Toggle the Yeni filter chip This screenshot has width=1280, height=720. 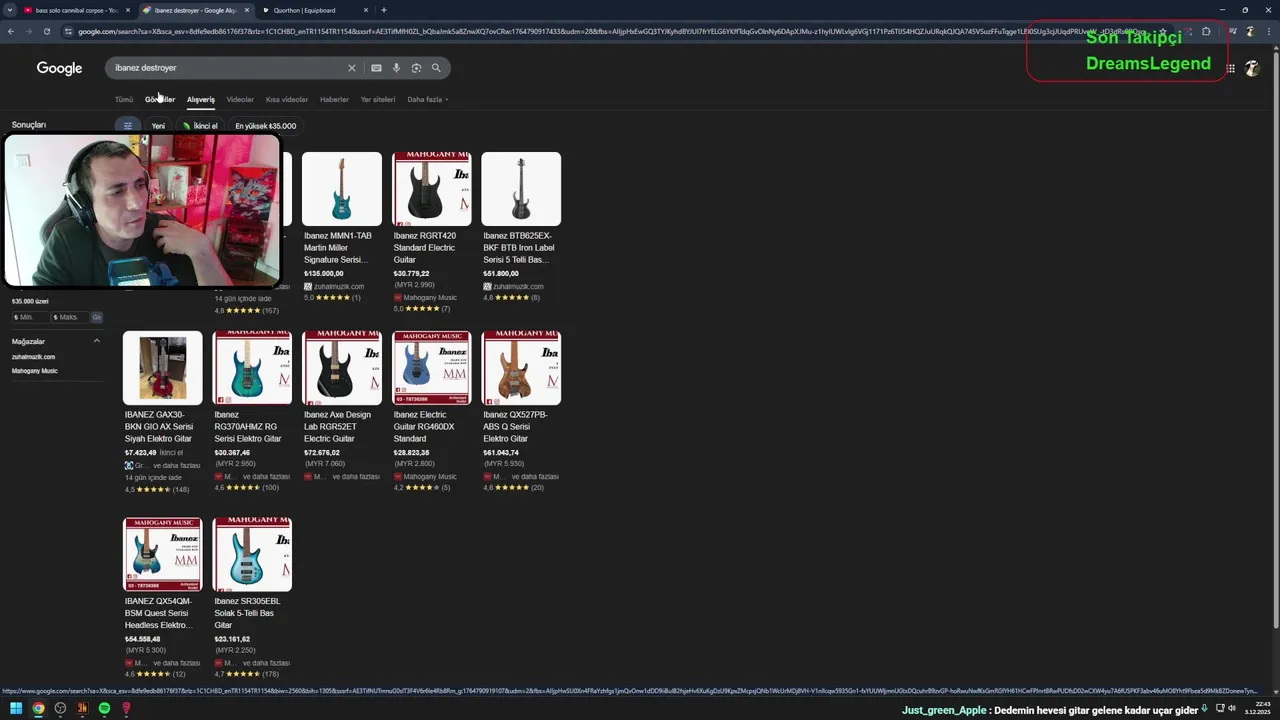(x=158, y=126)
